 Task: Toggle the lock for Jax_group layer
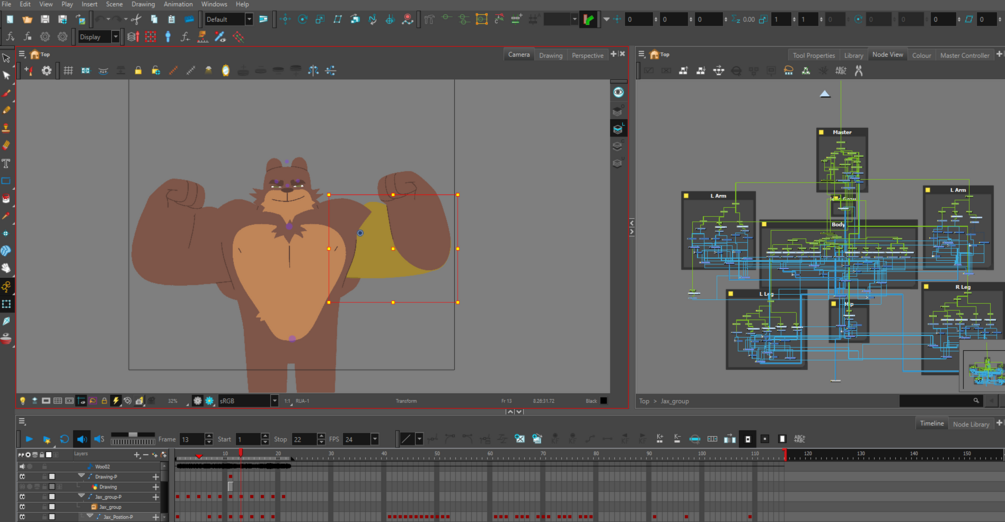coord(44,507)
